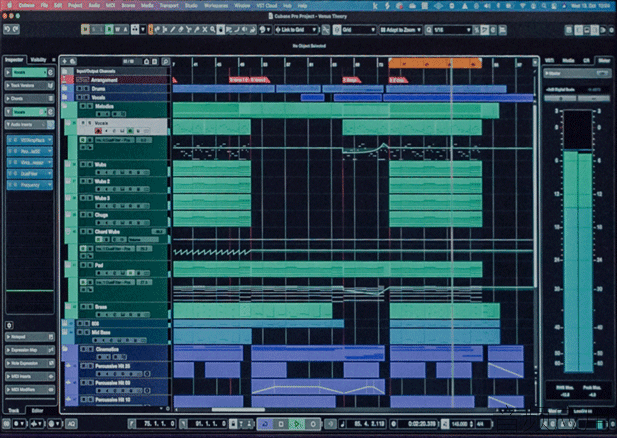Open the 1/16 quantize preset dropdown
The image size is (617, 438).
click(452, 30)
